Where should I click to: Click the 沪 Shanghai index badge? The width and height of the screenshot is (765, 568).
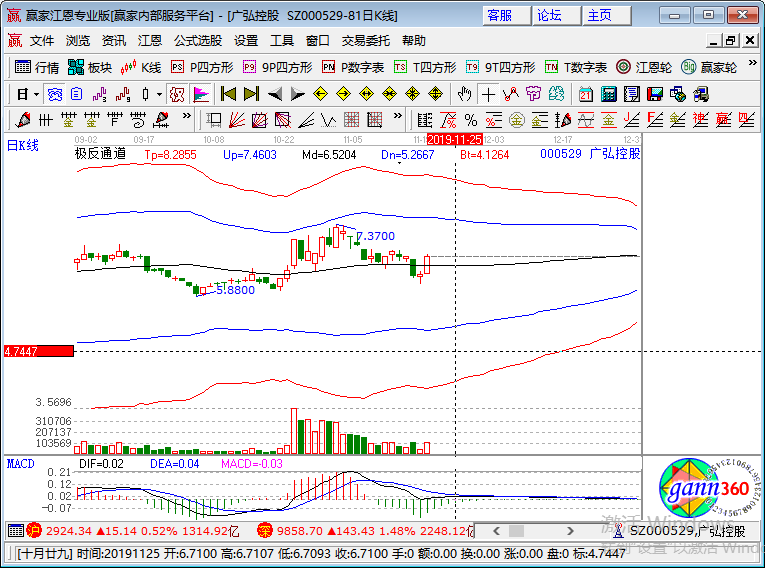tap(35, 530)
